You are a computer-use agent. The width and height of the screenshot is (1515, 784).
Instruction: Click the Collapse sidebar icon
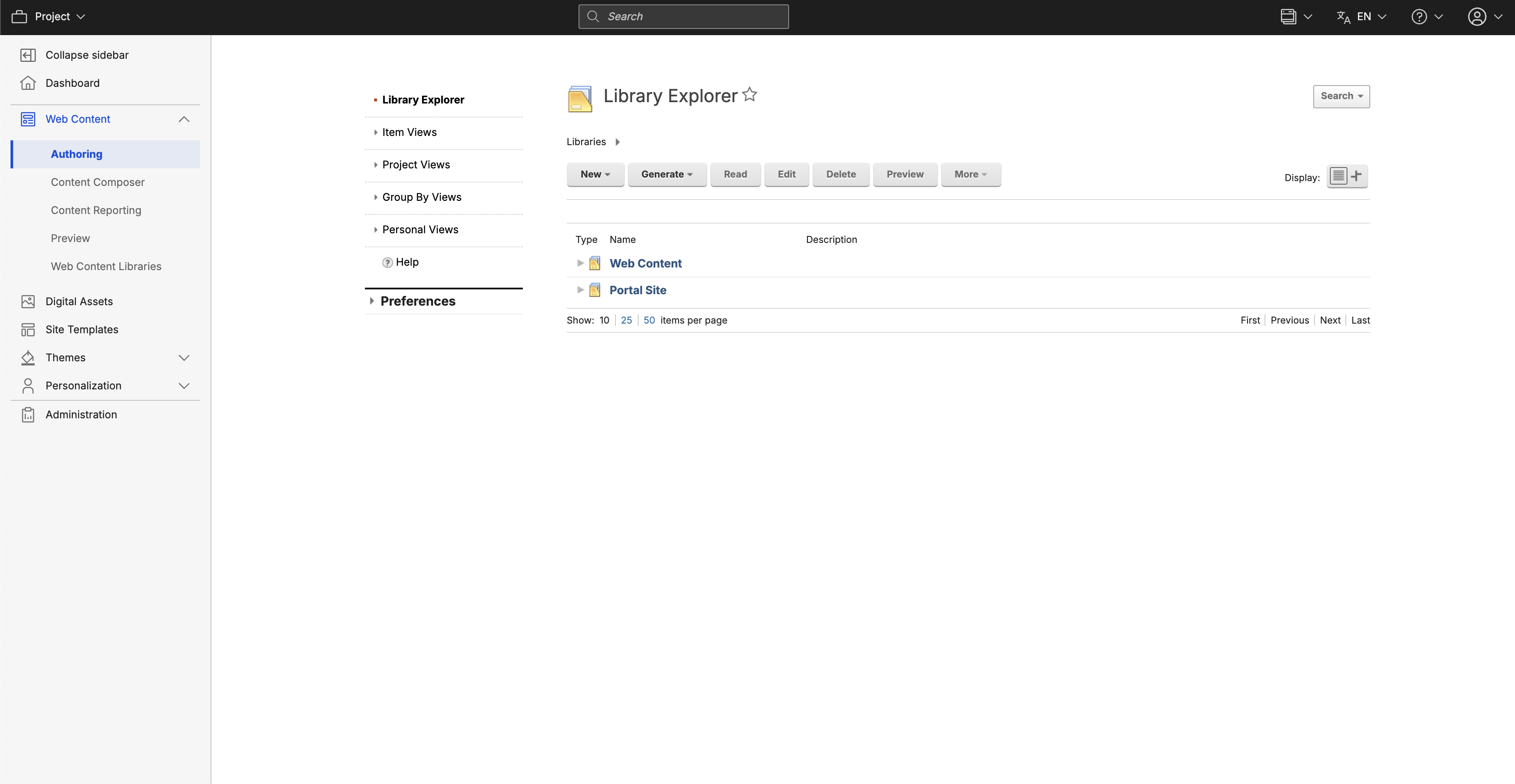point(28,55)
